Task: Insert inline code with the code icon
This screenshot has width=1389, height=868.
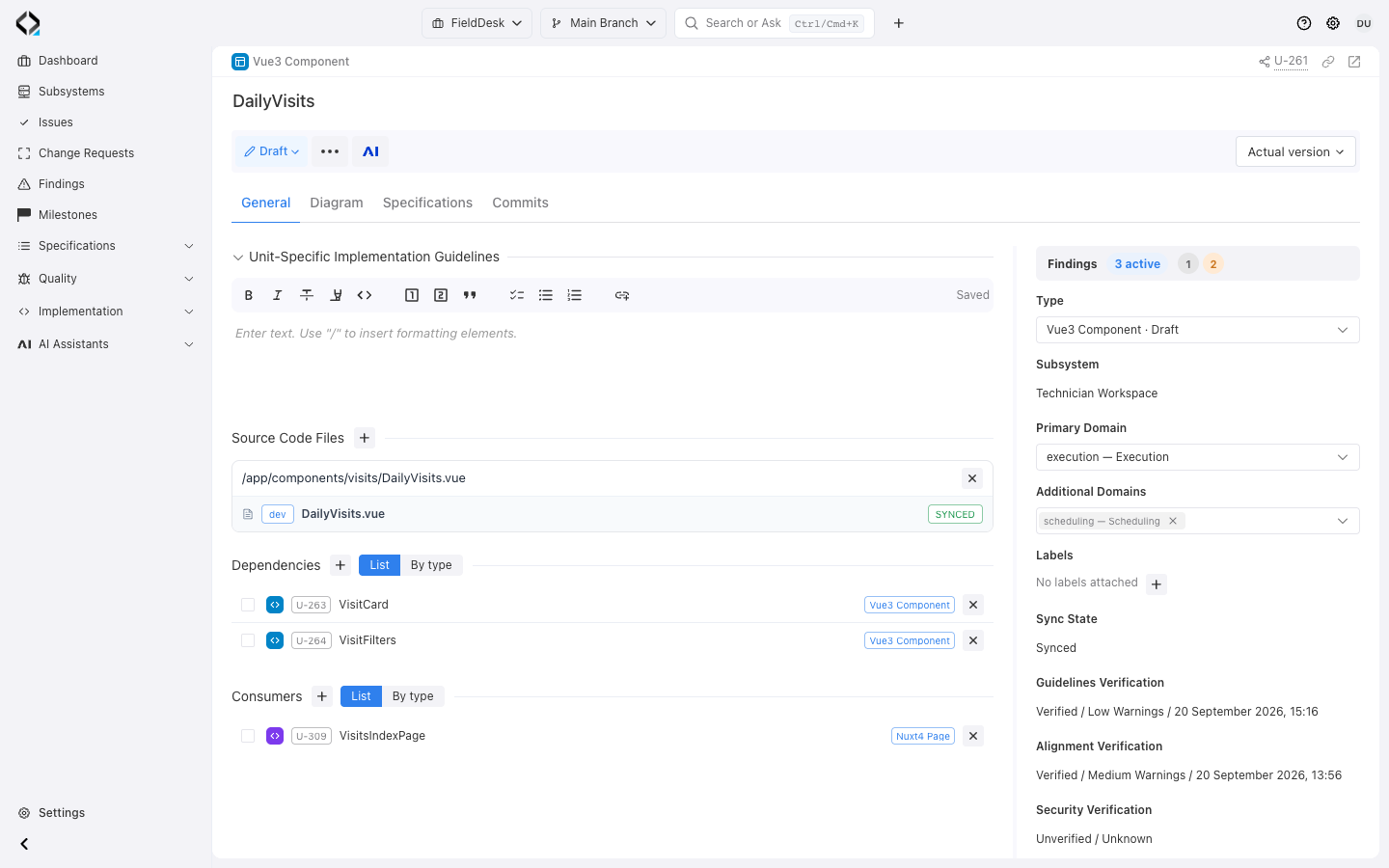Action: pos(365,295)
